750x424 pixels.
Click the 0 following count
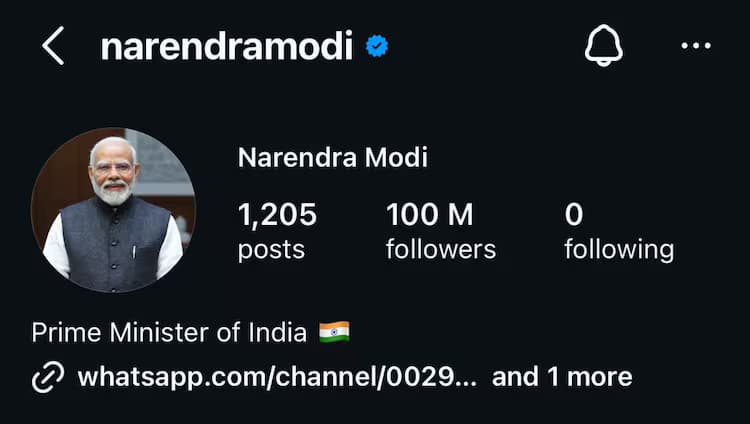(573, 214)
